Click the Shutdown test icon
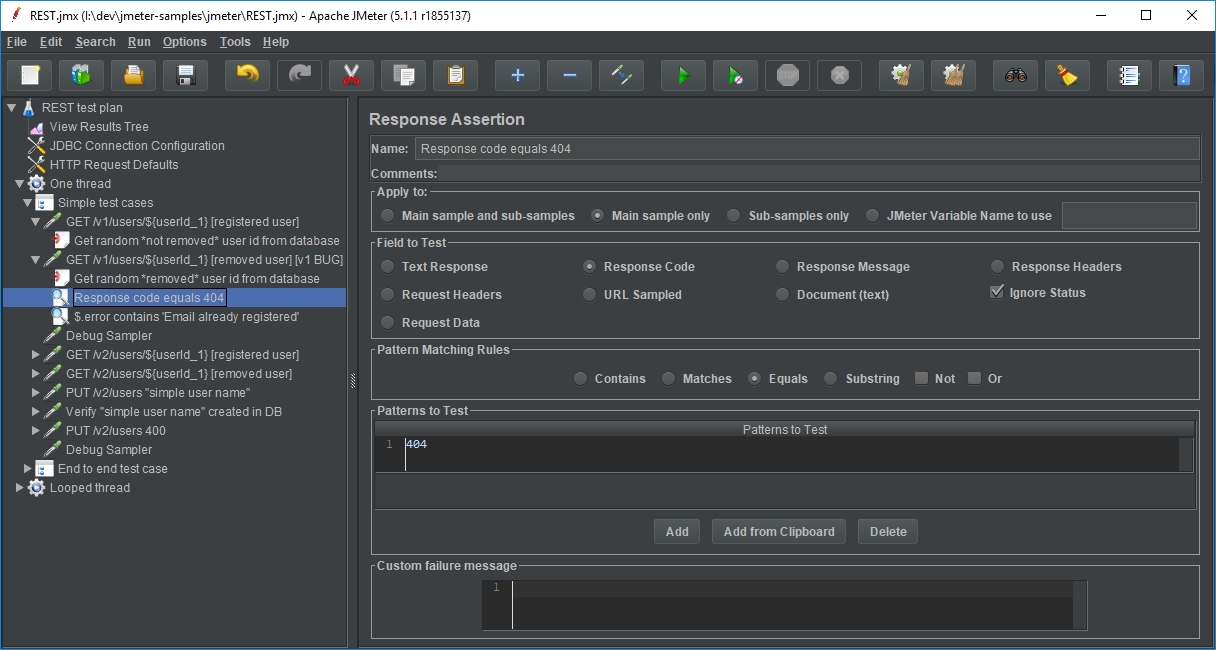The width and height of the screenshot is (1216, 650). pyautogui.click(x=840, y=75)
